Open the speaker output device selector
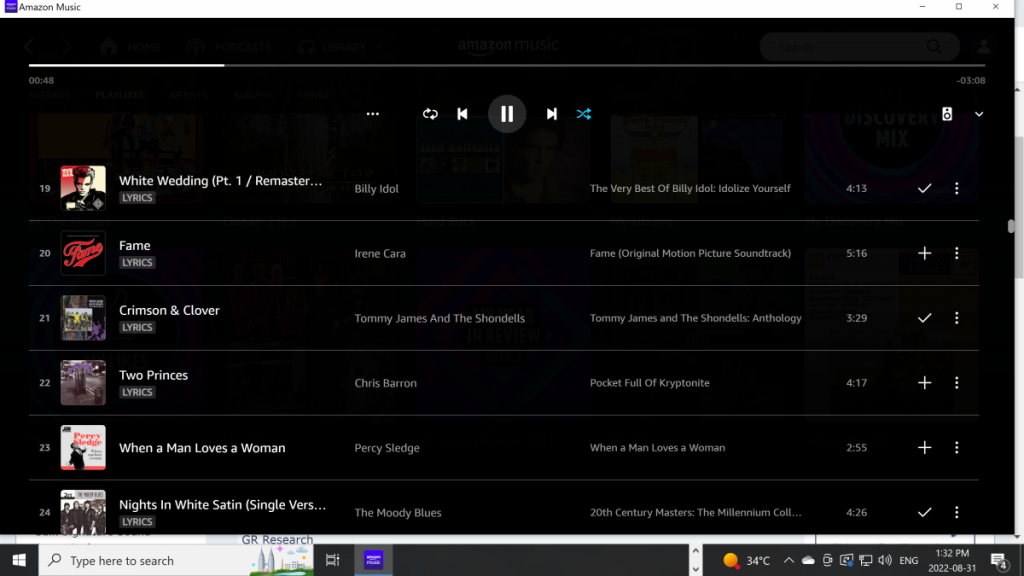 coord(947,114)
